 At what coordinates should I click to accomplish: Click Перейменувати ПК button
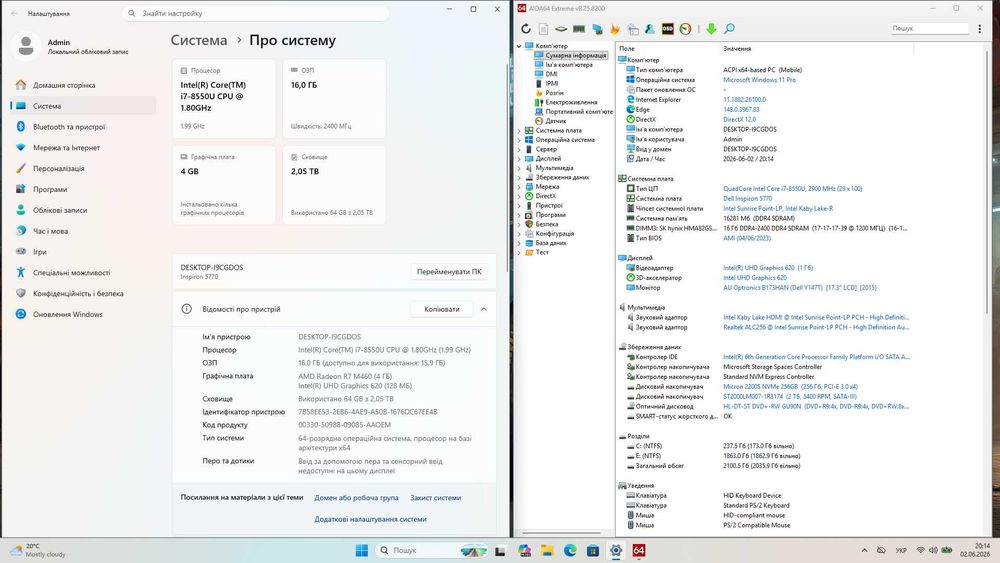(x=449, y=272)
